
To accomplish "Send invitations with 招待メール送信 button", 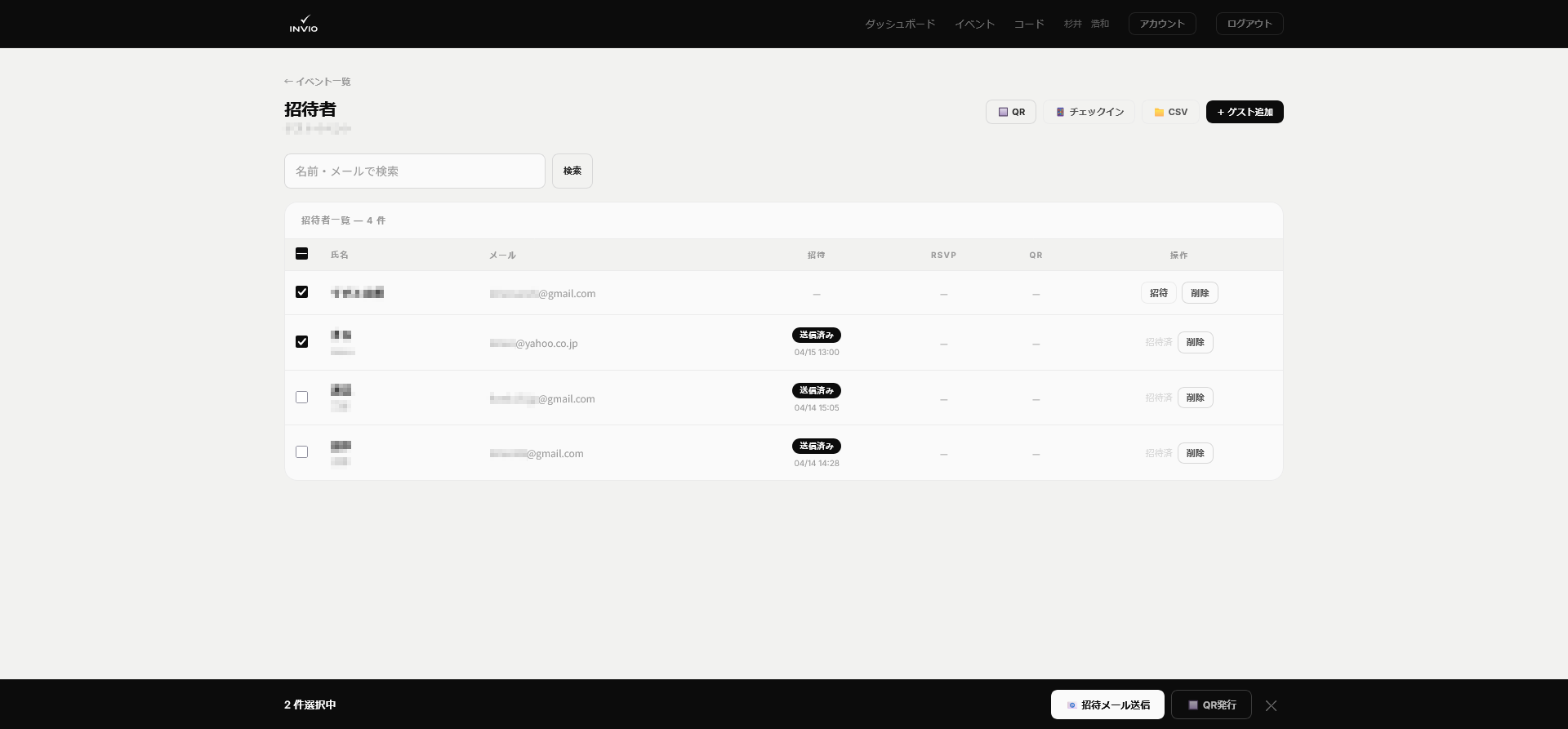I will coord(1107,705).
